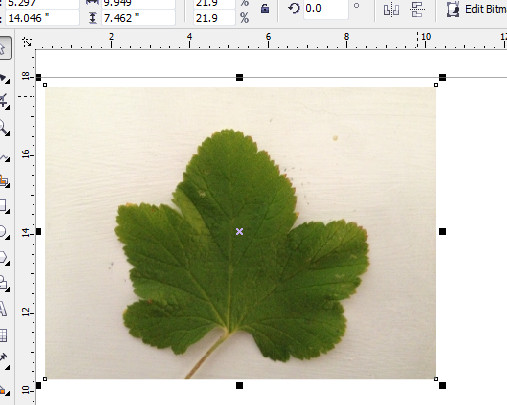Click the bottom-right selection handle
507x405 pixels.
tap(442, 386)
